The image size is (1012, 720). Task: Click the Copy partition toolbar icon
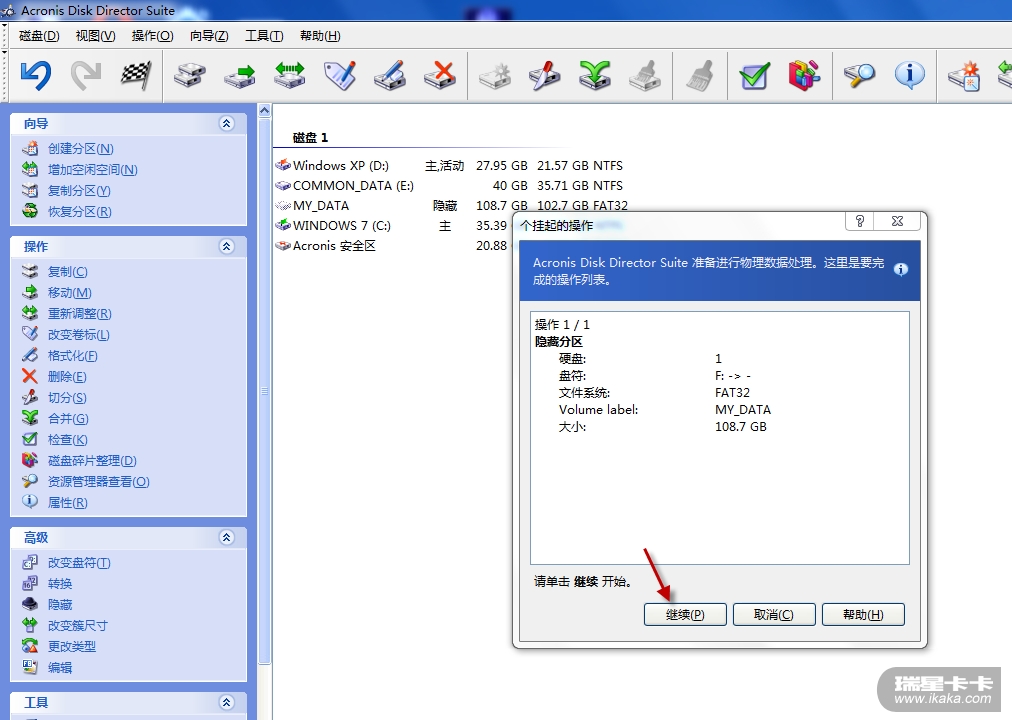point(190,75)
